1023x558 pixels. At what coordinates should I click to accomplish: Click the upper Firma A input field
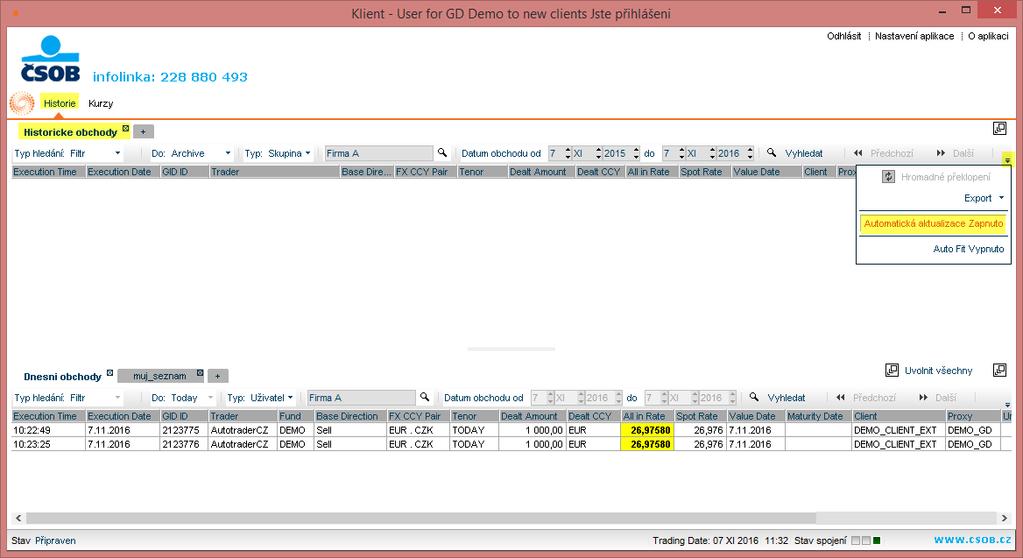(378, 153)
